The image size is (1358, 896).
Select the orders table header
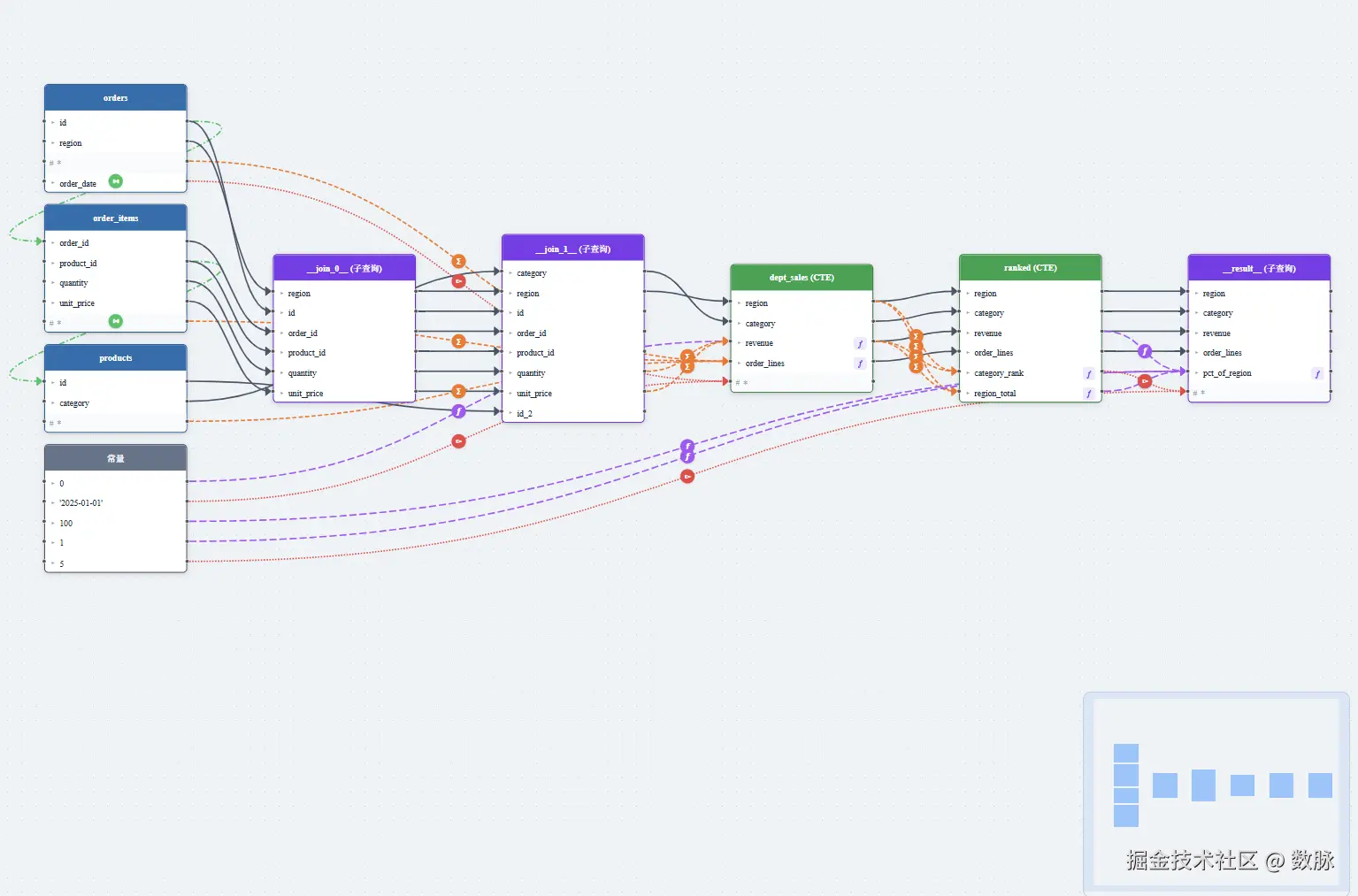pos(116,98)
